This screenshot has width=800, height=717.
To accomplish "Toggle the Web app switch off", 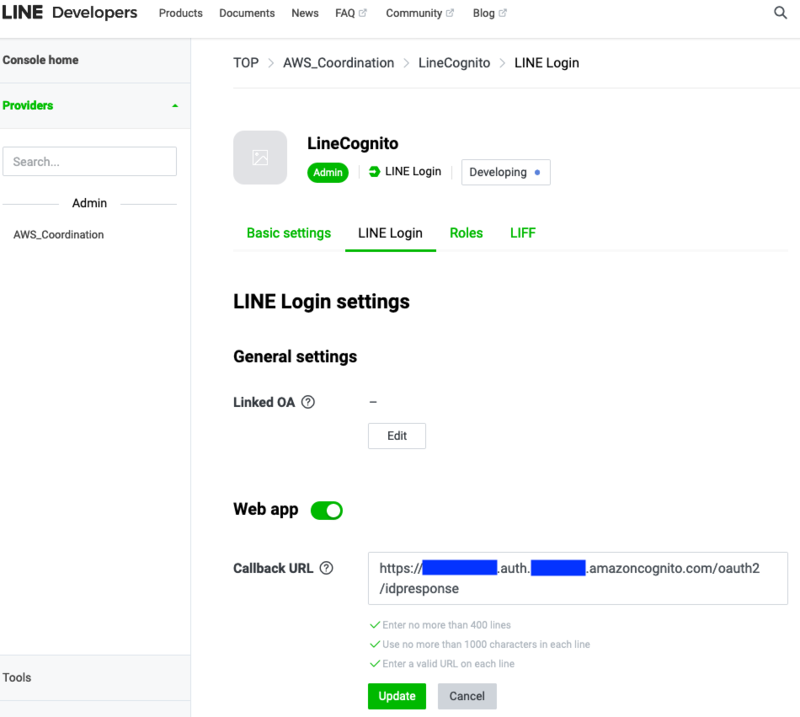I will click(327, 510).
